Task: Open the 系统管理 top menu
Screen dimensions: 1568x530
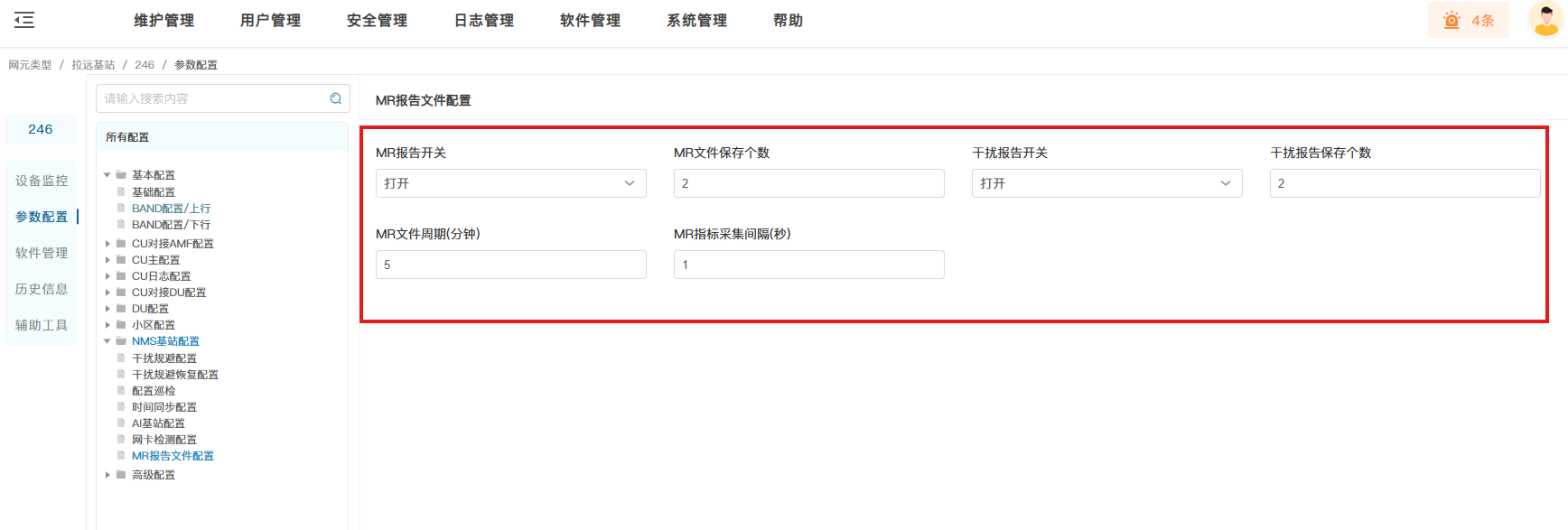Action: click(696, 20)
